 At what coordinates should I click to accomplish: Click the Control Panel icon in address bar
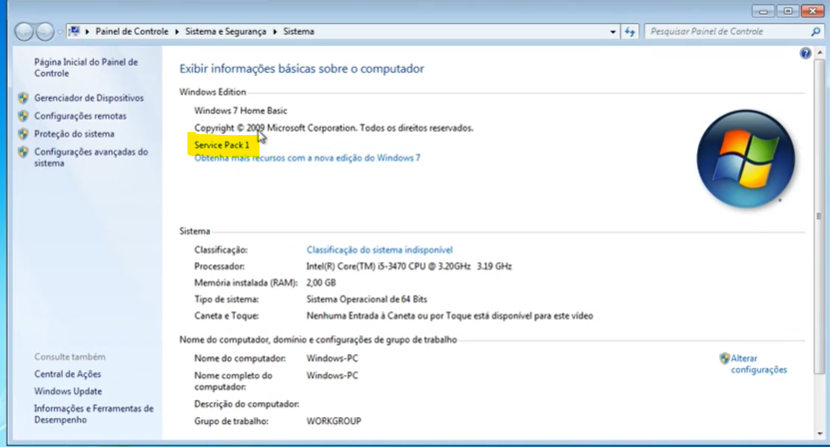click(75, 31)
